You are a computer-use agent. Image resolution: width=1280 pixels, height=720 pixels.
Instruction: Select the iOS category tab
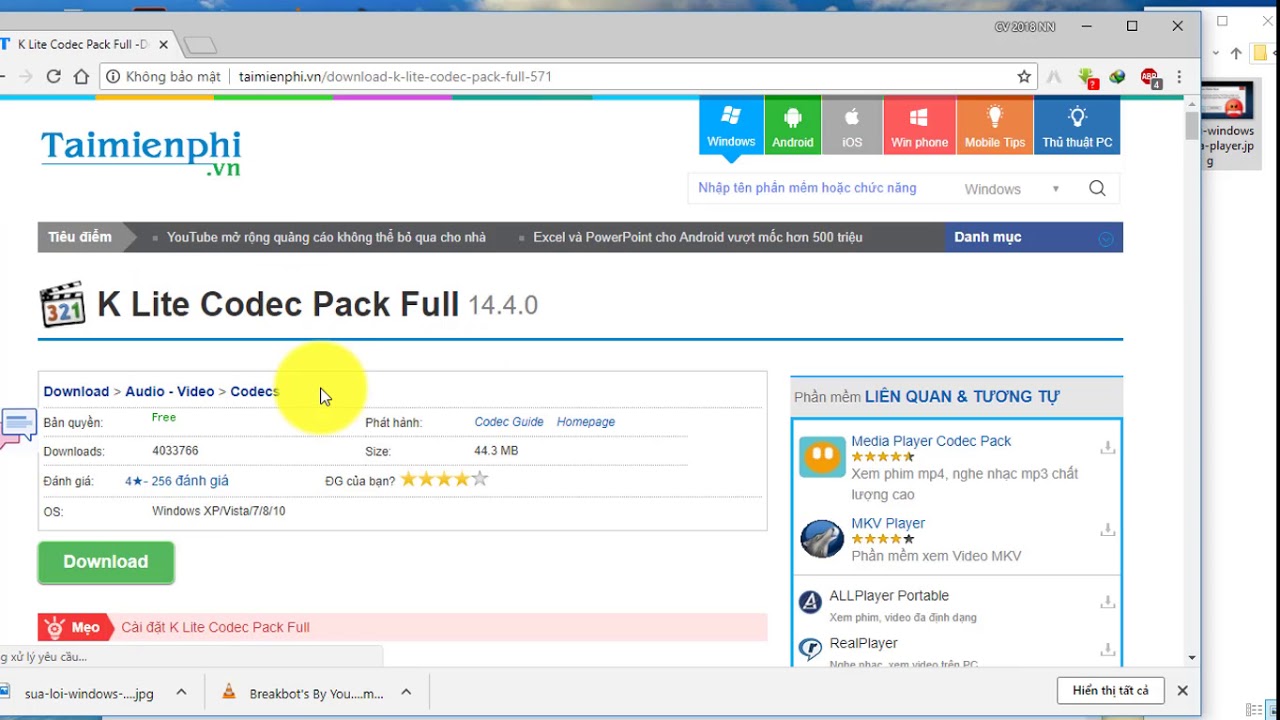852,125
